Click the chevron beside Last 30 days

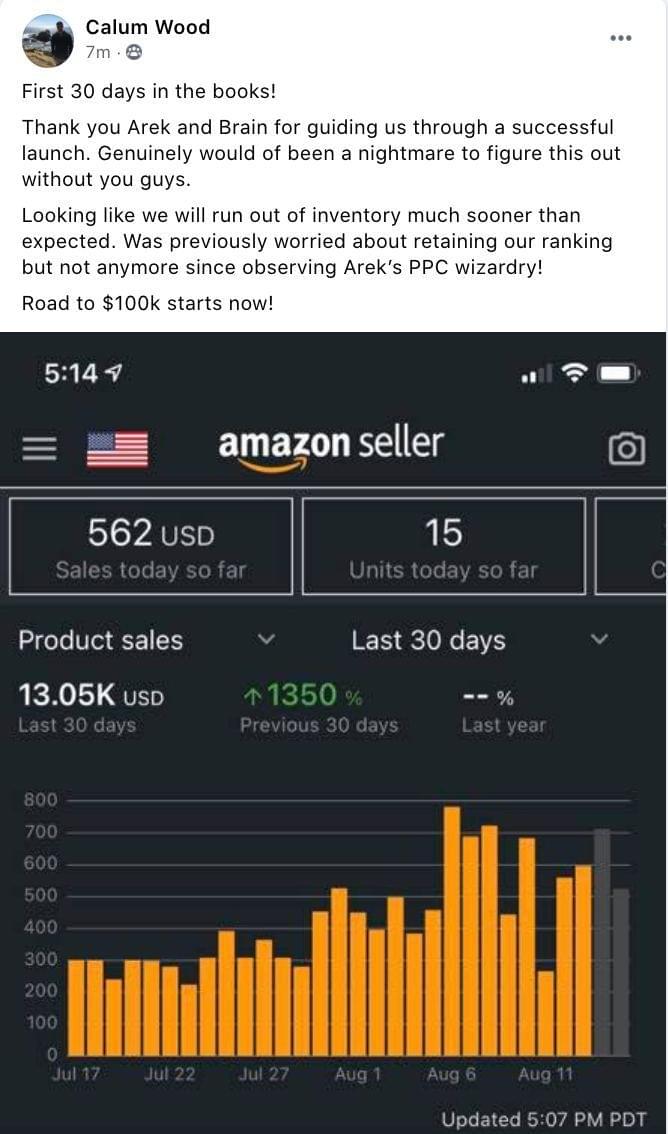click(x=599, y=639)
